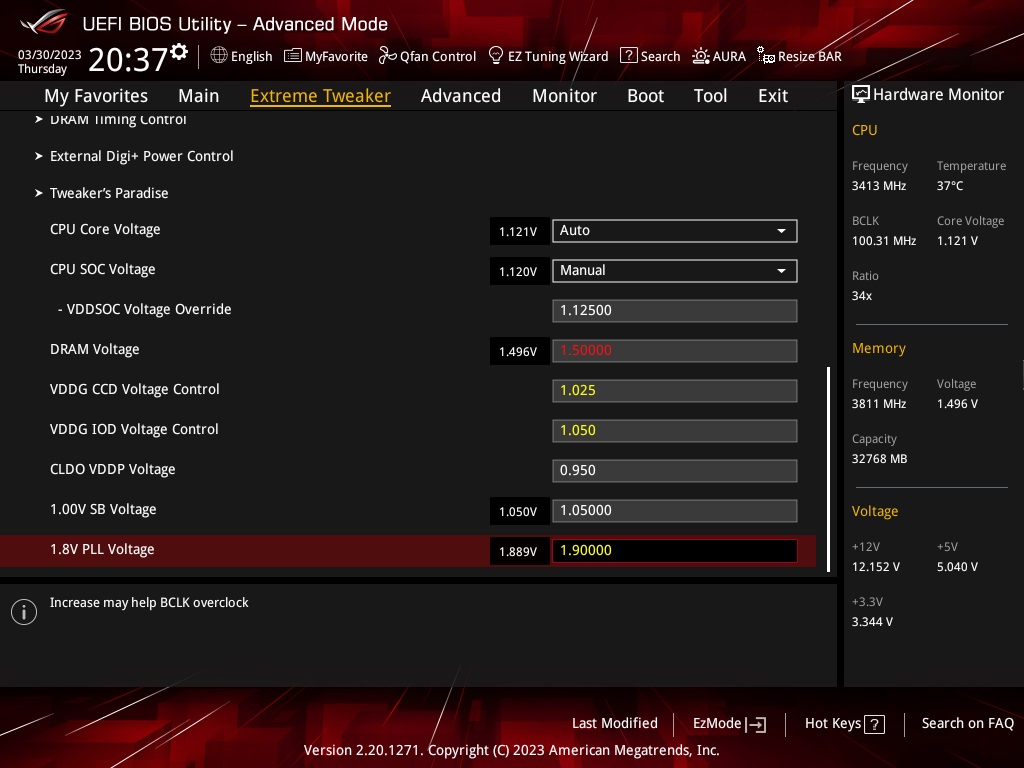The height and width of the screenshot is (768, 1024).
Task: Open Qfan Control fan icon
Action: (x=387, y=56)
